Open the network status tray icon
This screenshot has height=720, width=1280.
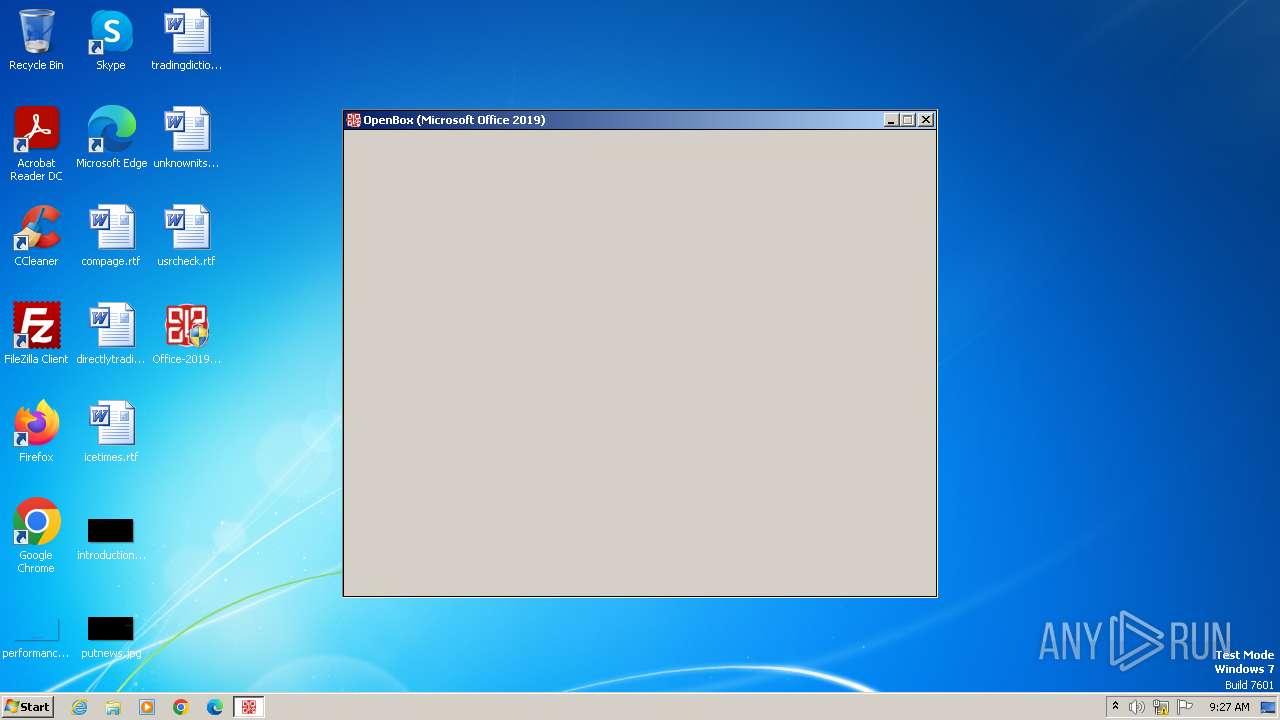coord(1161,707)
